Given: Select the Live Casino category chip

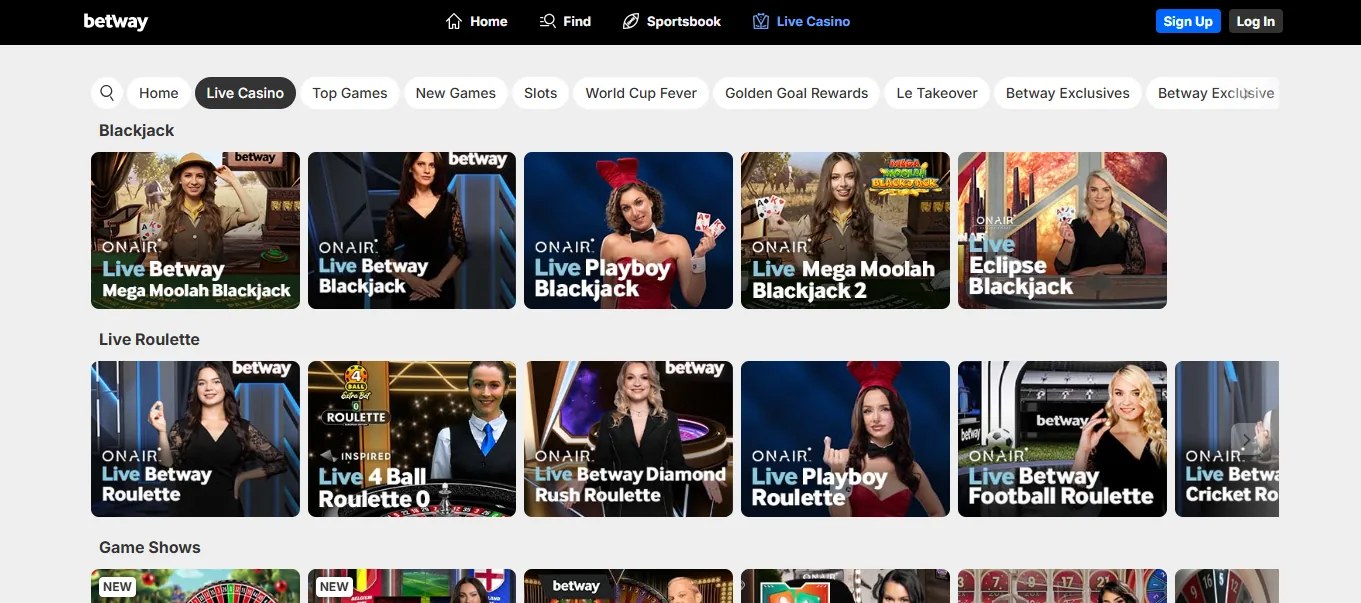Looking at the screenshot, I should click(245, 93).
